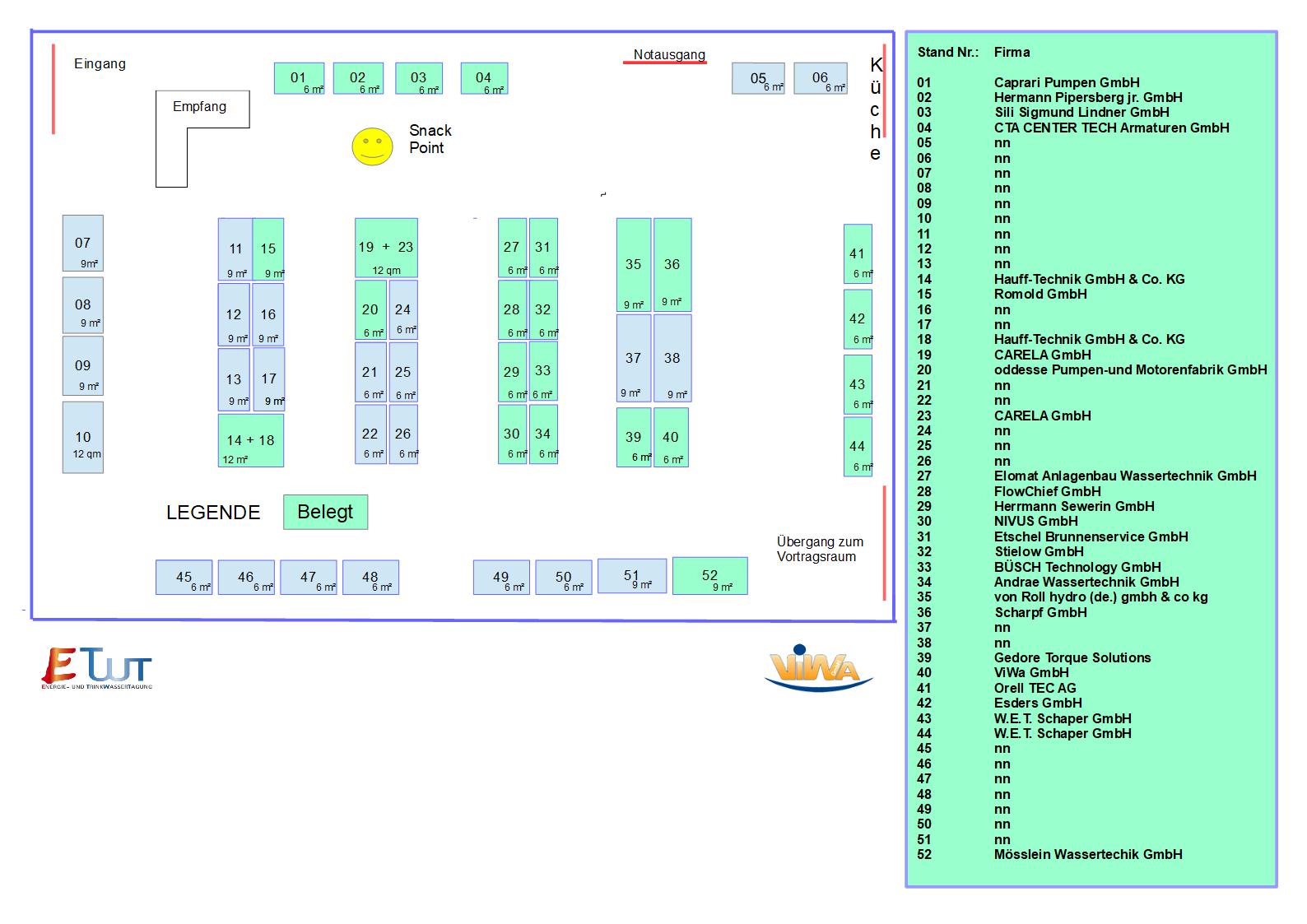Image resolution: width=1307 pixels, height=924 pixels.
Task: Click booth 45 in the bottom row
Action: coord(184,578)
